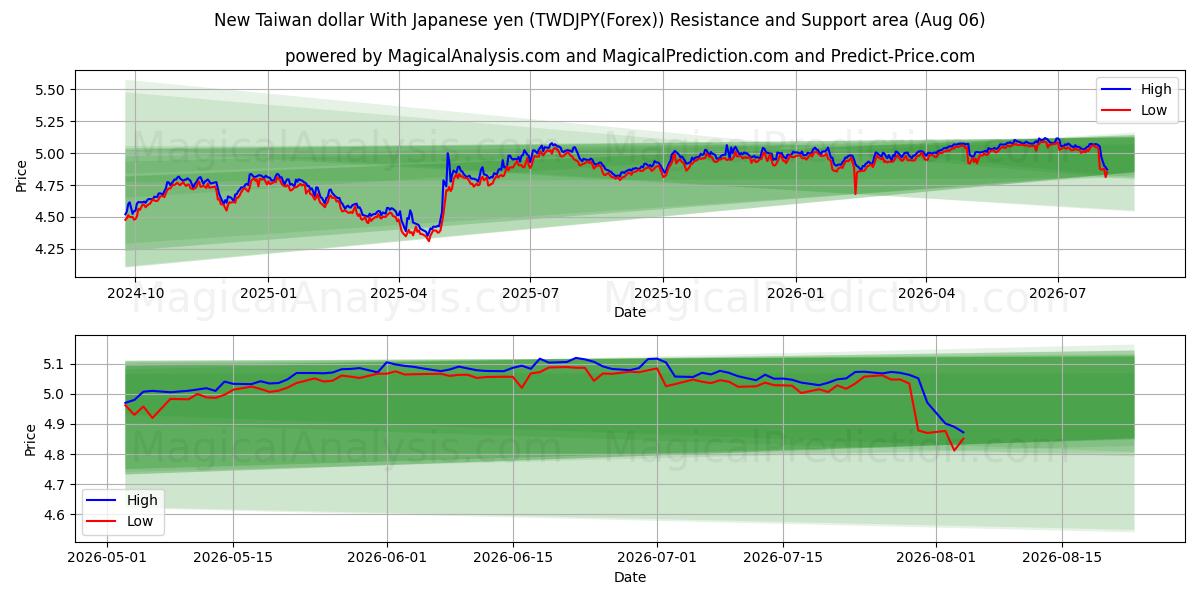Image resolution: width=1200 pixels, height=600 pixels.
Task: Click the 'Date' axis label under bottom chart
Action: coord(630,577)
